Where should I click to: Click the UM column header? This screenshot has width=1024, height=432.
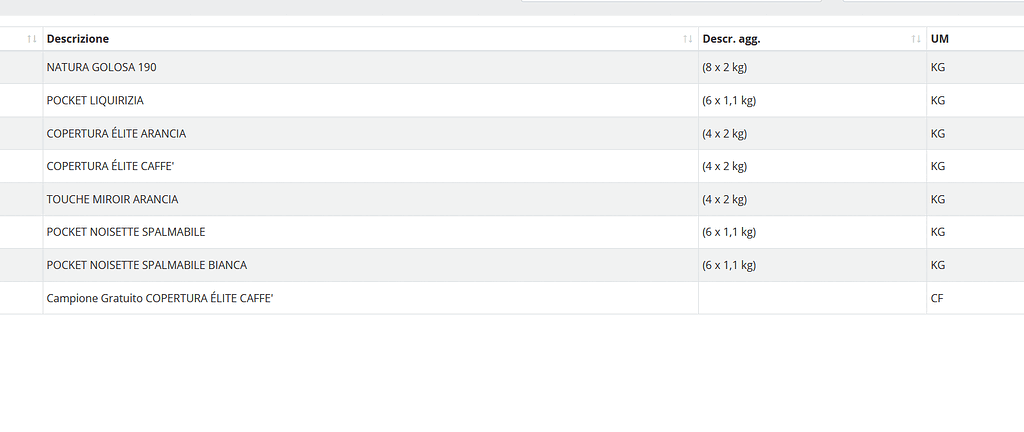(940, 39)
